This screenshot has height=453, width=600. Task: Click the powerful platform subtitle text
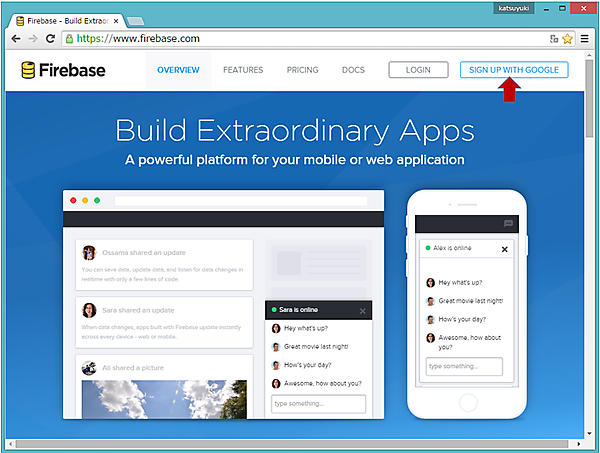(x=295, y=160)
